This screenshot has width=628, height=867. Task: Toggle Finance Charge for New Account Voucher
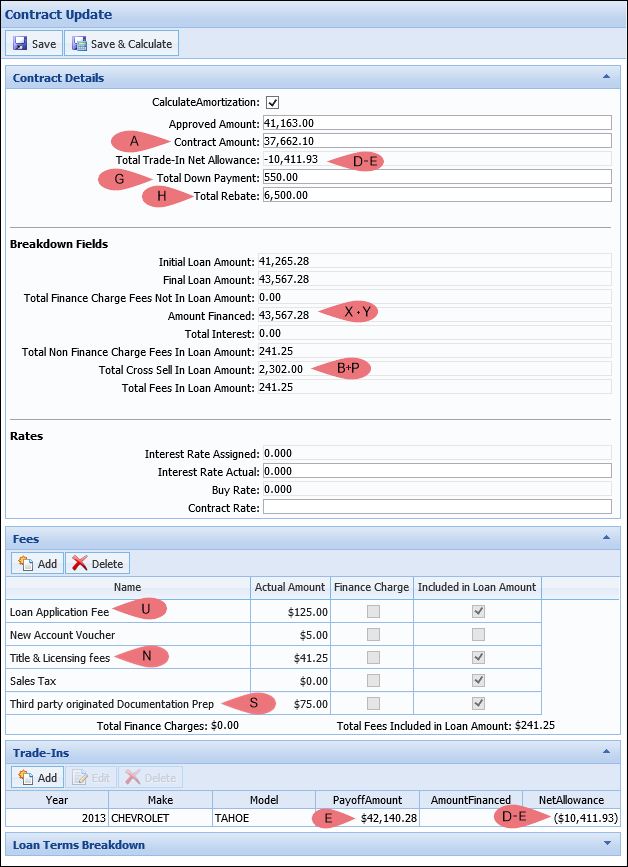coord(373,634)
